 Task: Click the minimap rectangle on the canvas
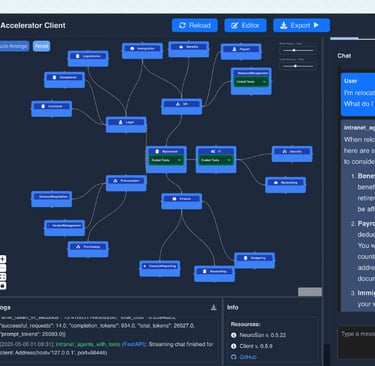[310, 292]
